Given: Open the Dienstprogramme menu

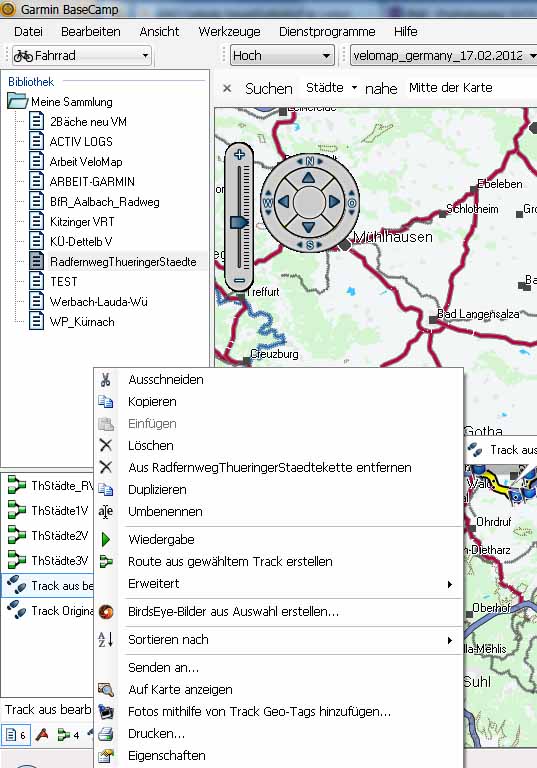Looking at the screenshot, I should (x=327, y=32).
